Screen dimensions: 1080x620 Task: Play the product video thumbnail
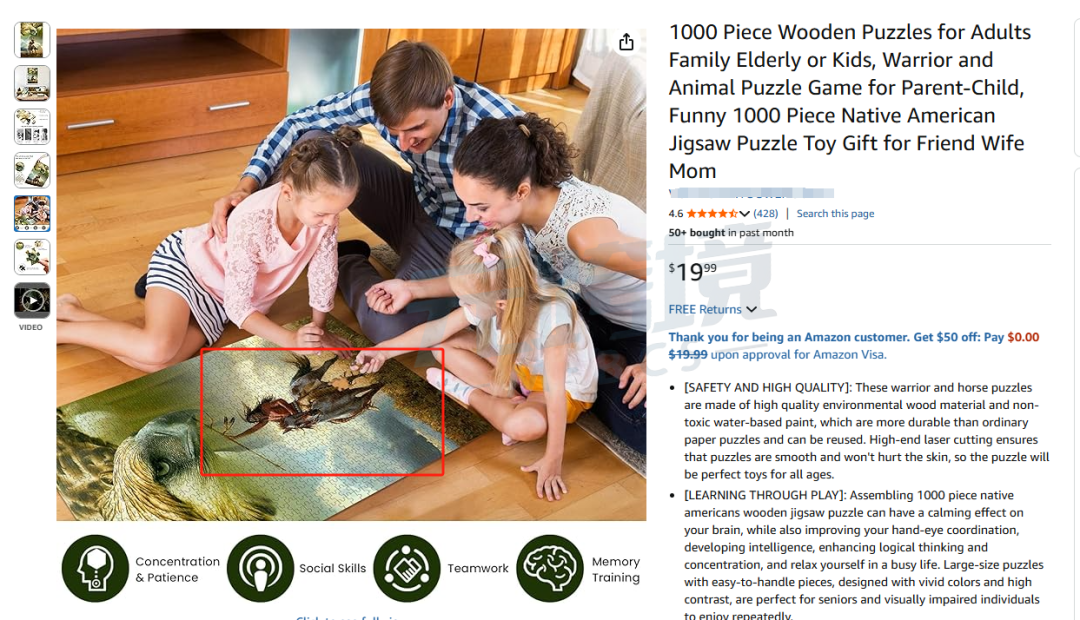click(32, 301)
